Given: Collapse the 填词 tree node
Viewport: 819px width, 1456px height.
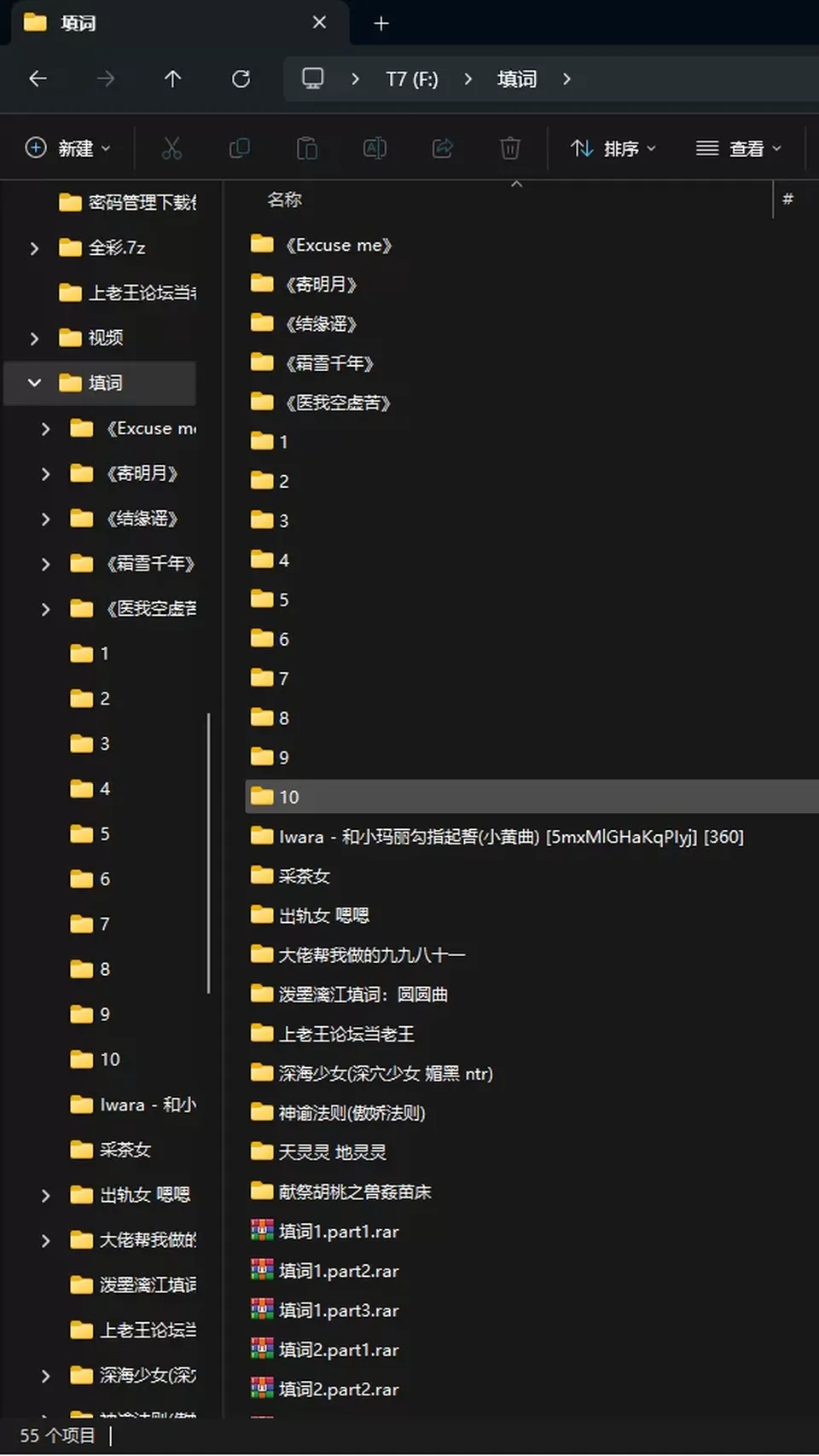Looking at the screenshot, I should click(x=34, y=383).
